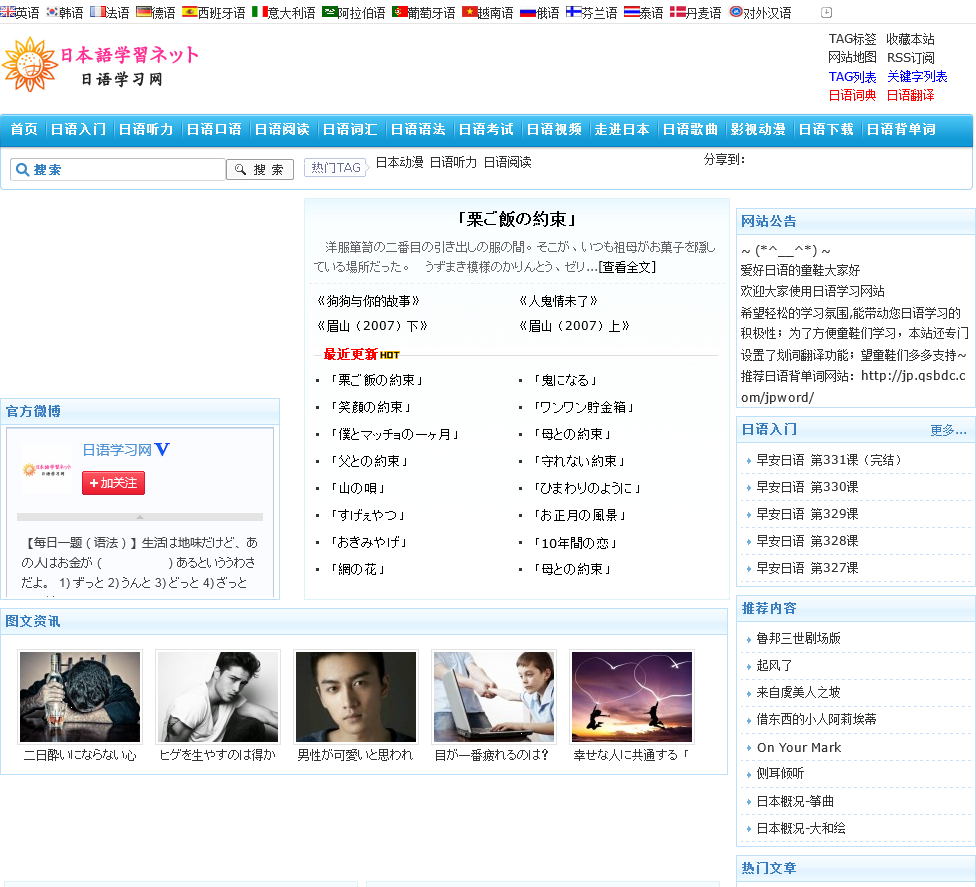Click the Korean (韩语) flag link
Screen dimensions: 976x887
point(65,12)
